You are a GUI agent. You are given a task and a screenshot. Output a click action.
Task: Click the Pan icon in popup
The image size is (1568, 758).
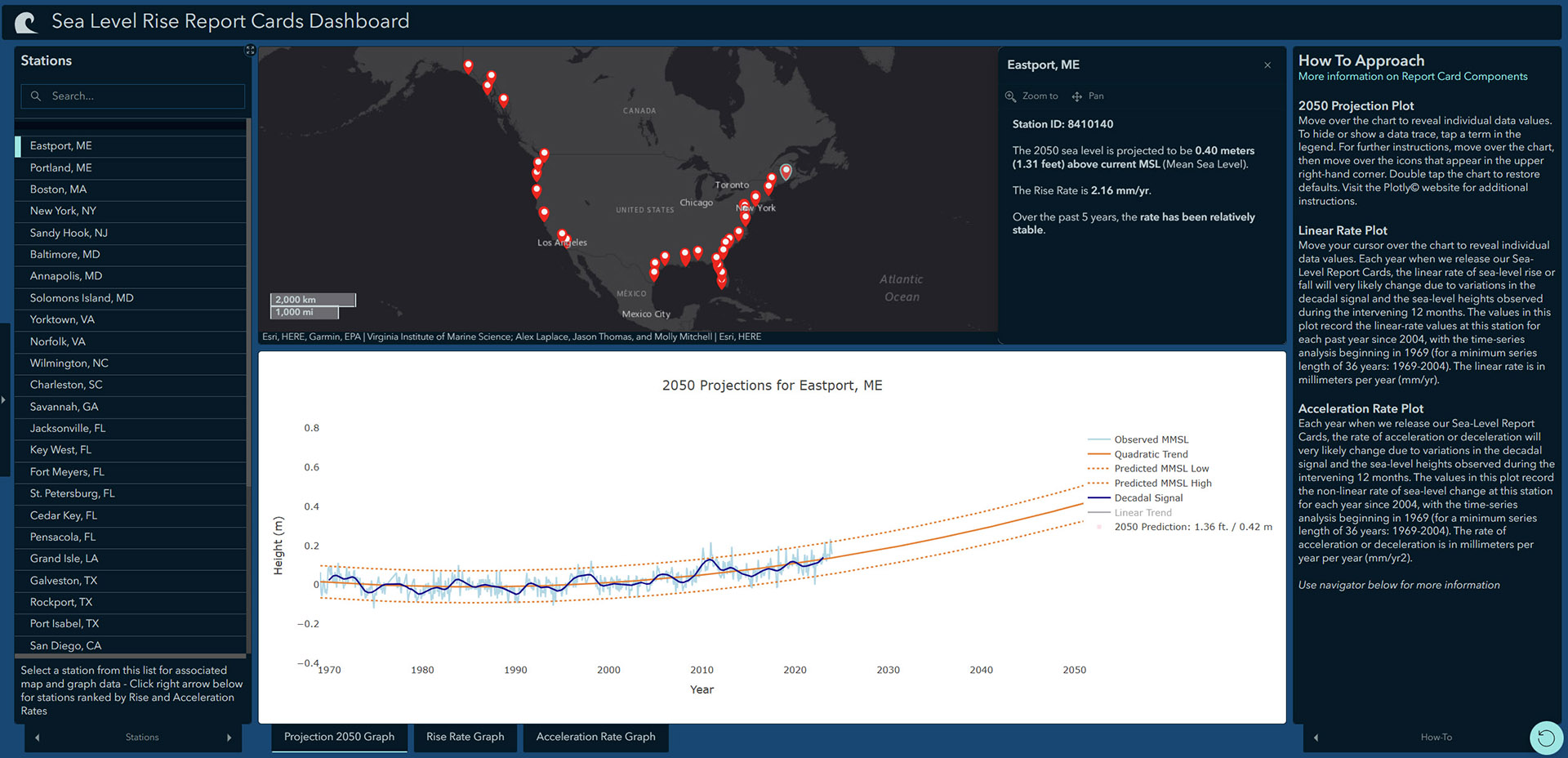(x=1077, y=96)
